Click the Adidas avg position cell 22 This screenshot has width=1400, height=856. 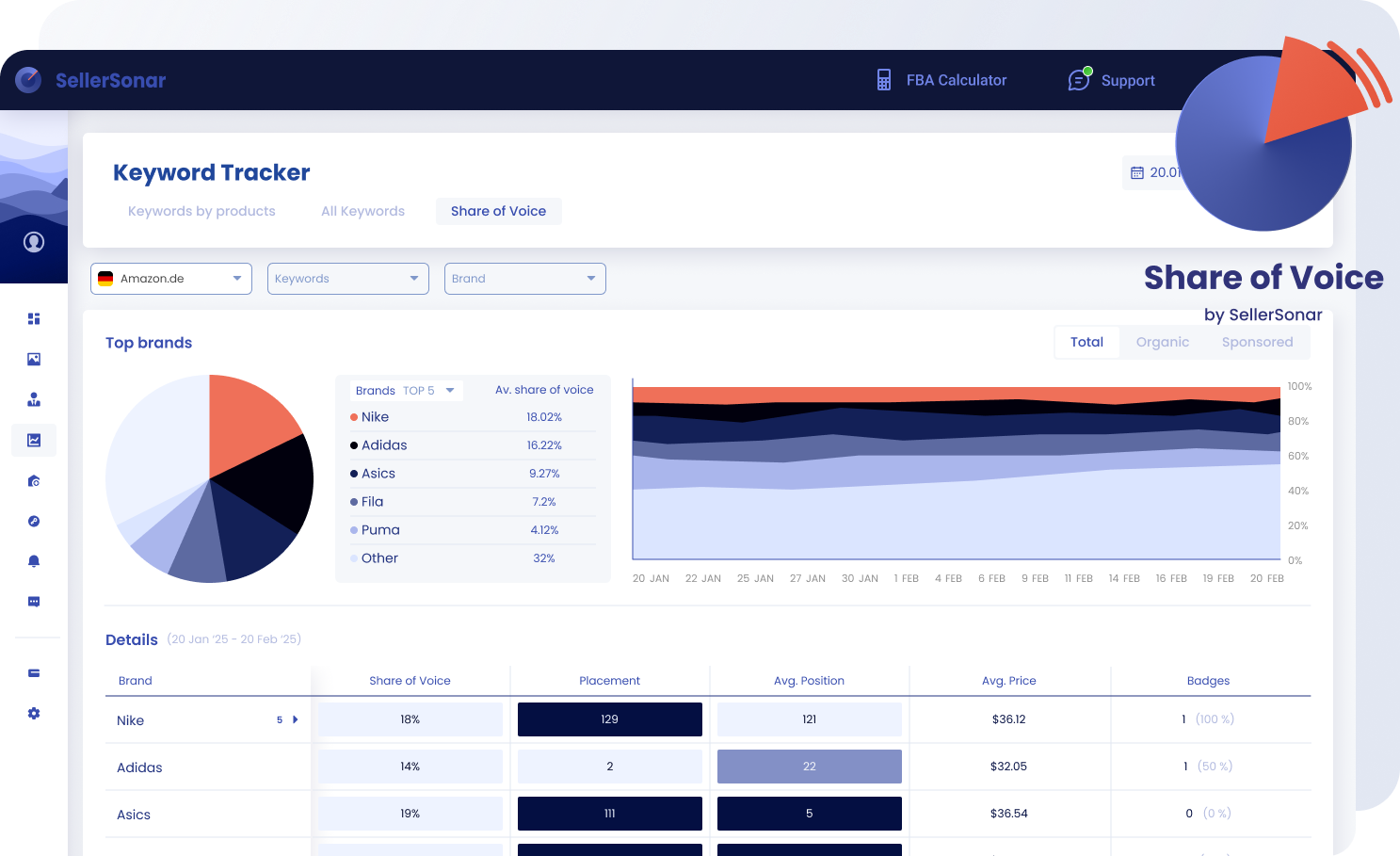809,767
